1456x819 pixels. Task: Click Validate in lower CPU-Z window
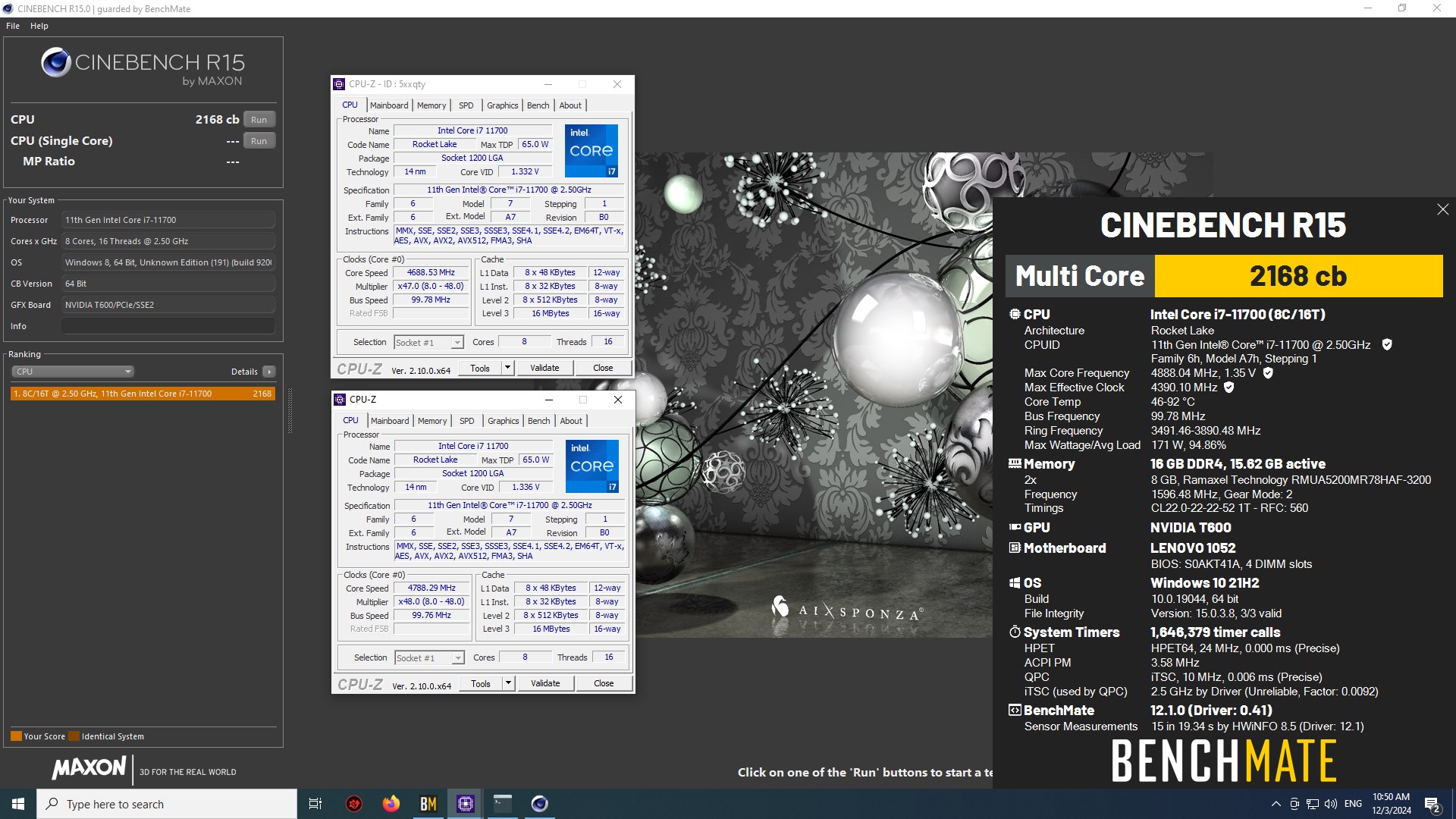coord(545,683)
